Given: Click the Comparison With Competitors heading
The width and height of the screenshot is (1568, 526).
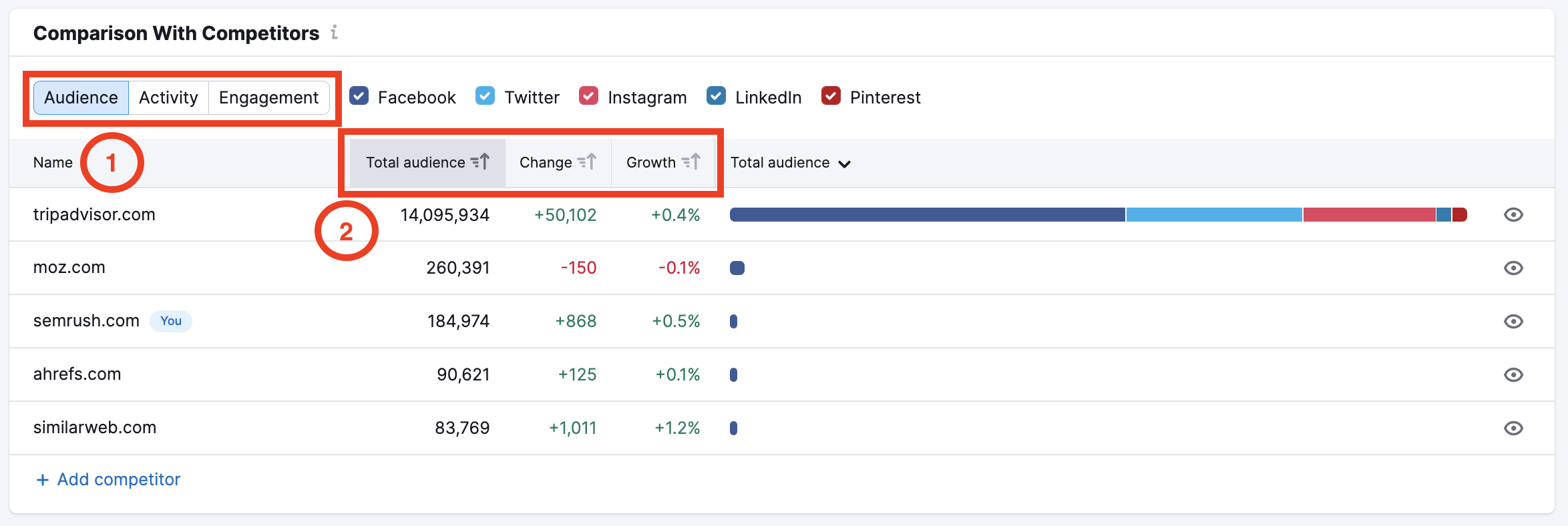Looking at the screenshot, I should pyautogui.click(x=176, y=33).
